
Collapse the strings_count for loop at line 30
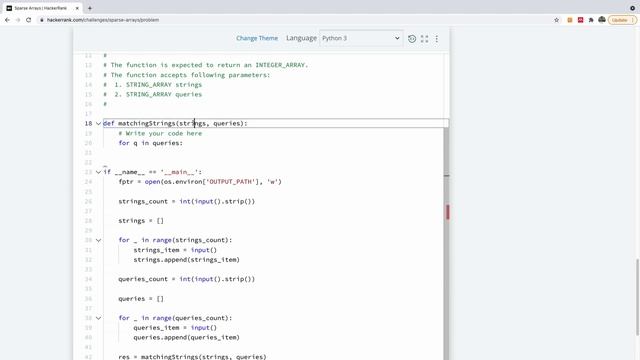click(x=98, y=240)
